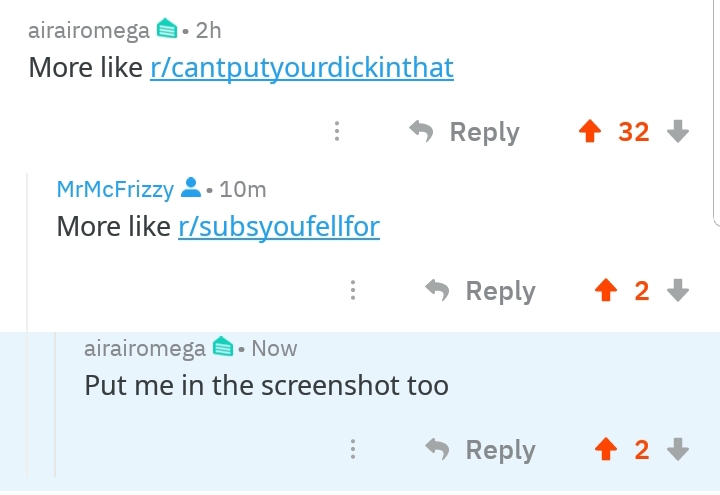Upvote MrMcFrizzy's comment
Screen dimensions: 720x495
(x=606, y=290)
